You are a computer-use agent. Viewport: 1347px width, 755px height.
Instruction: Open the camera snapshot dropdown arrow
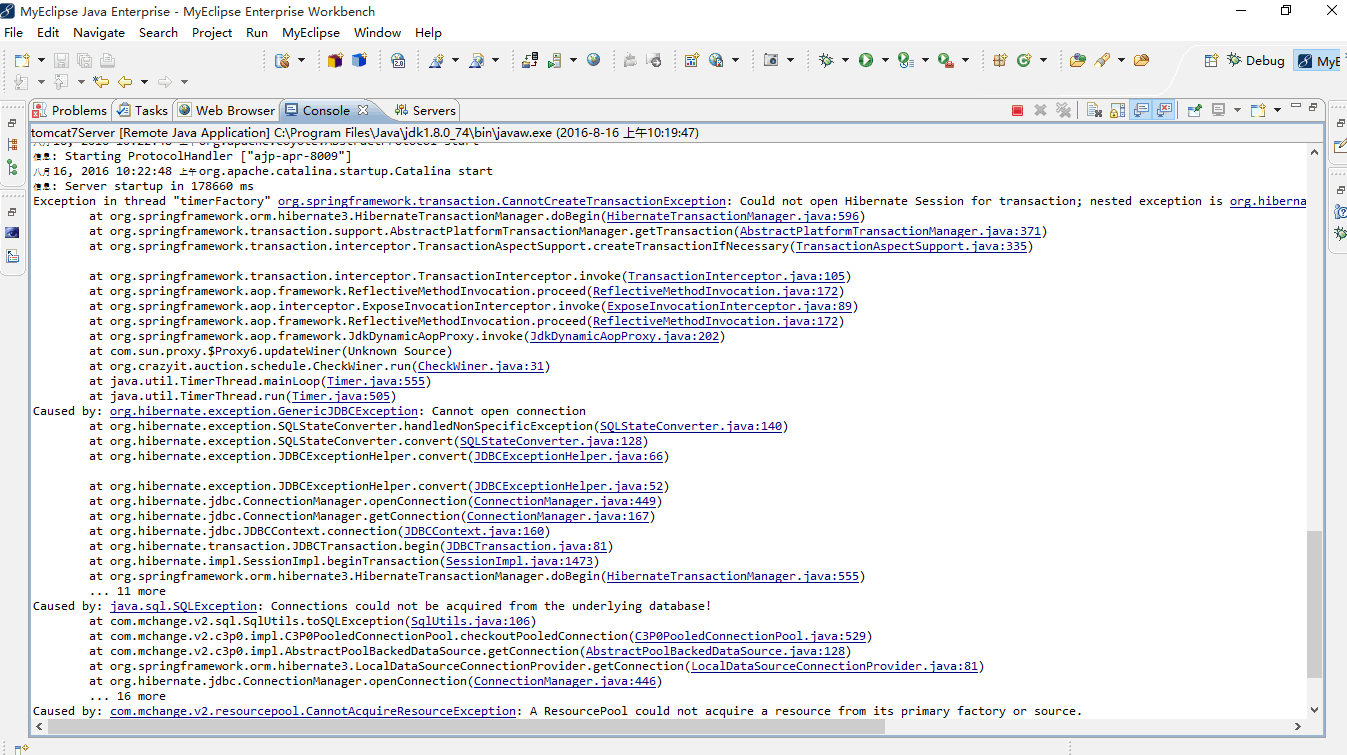click(790, 60)
